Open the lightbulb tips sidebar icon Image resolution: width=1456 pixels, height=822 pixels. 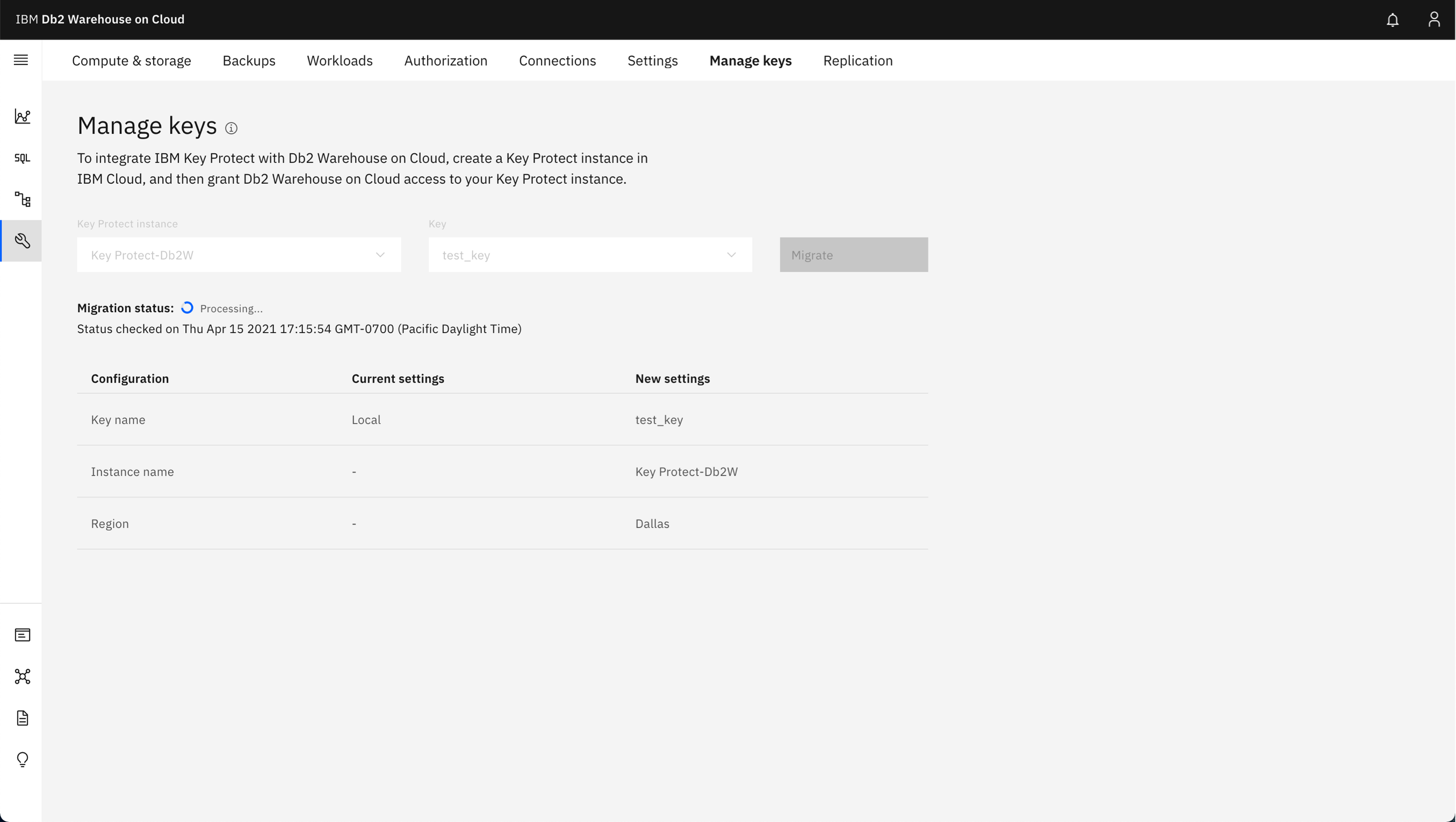click(x=22, y=760)
